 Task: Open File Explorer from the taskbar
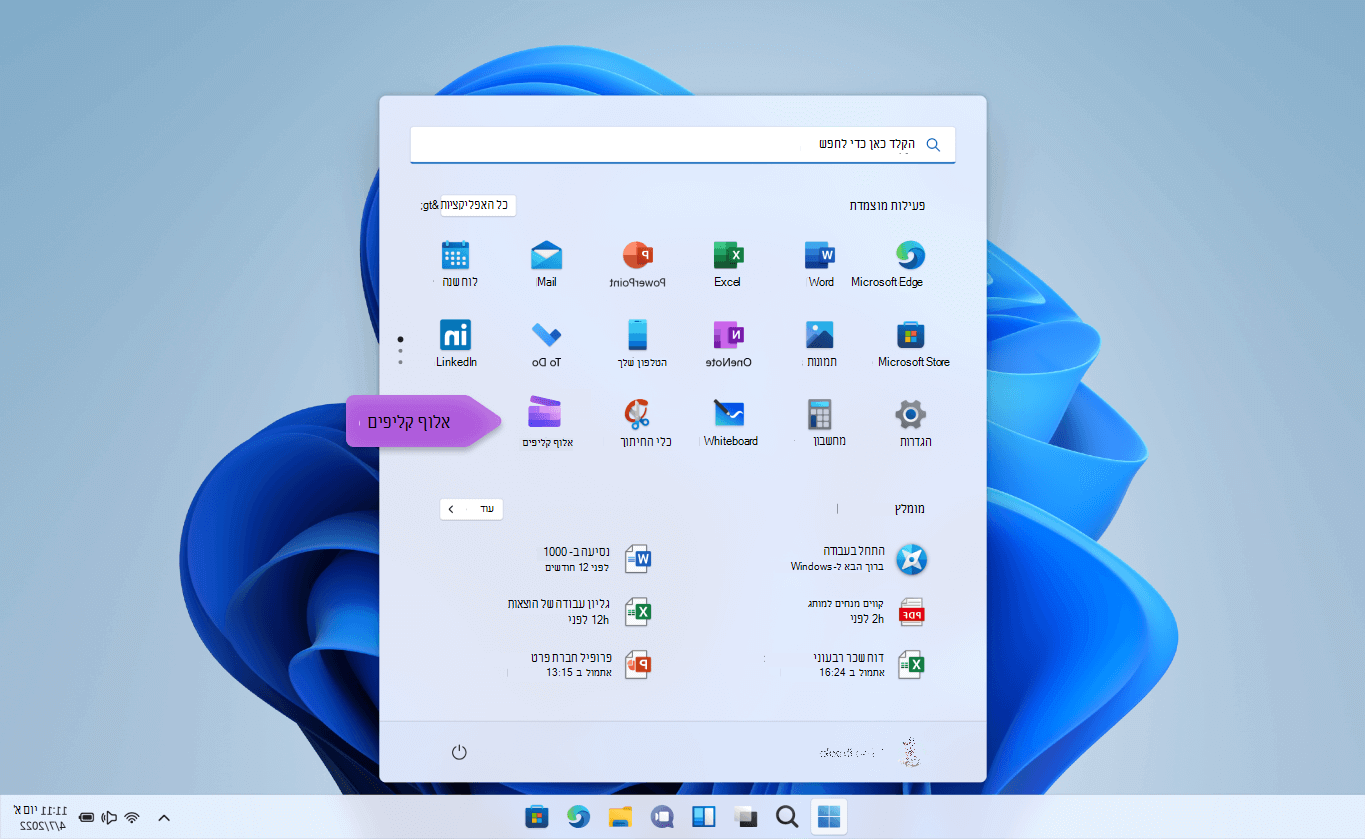click(620, 817)
